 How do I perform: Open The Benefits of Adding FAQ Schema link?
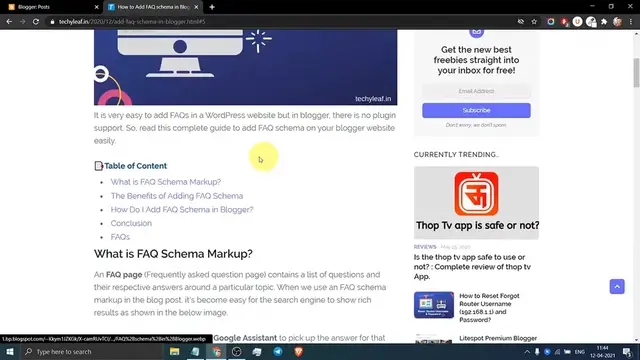pyautogui.click(x=177, y=196)
